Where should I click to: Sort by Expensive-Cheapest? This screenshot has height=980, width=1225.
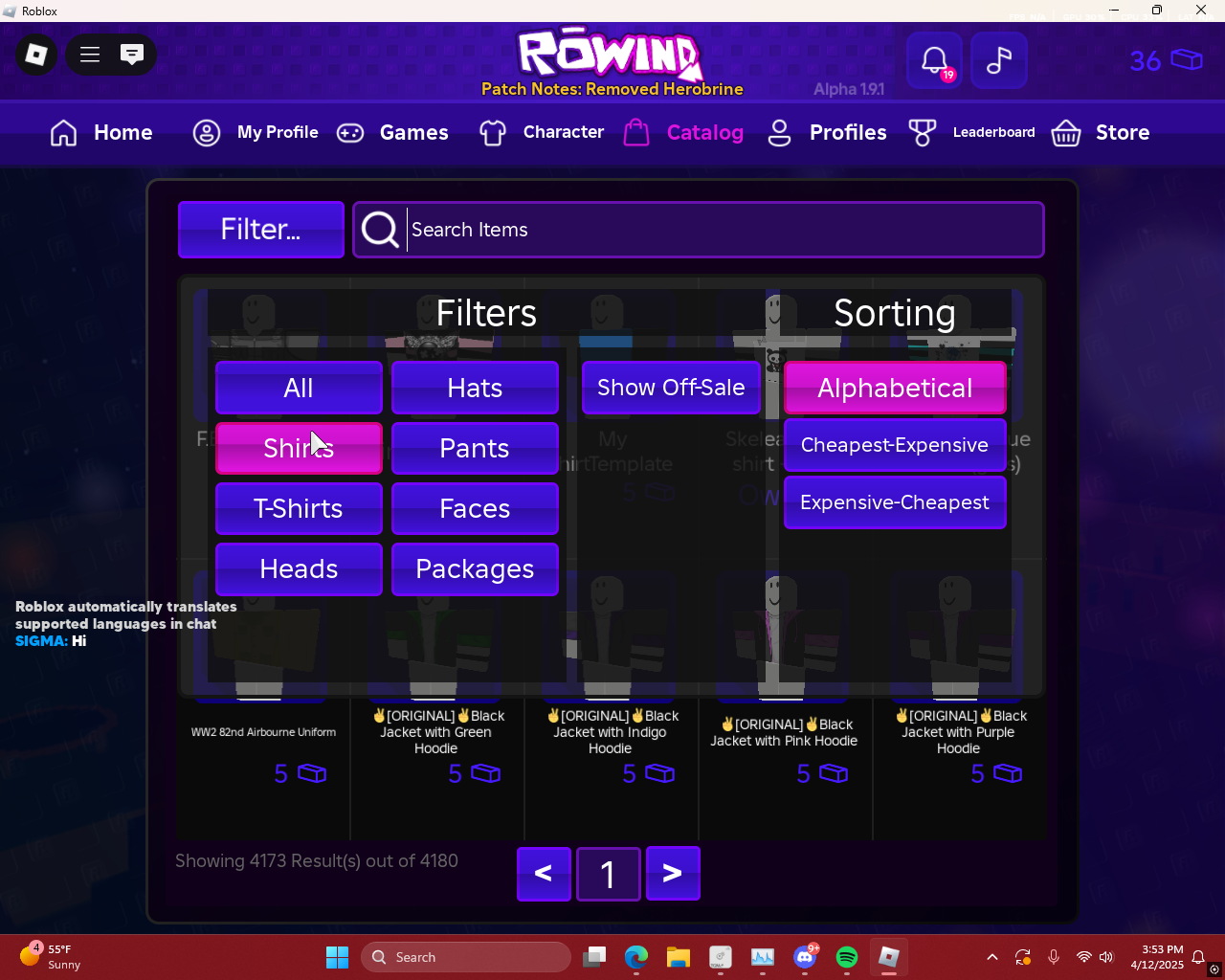pyautogui.click(x=895, y=502)
